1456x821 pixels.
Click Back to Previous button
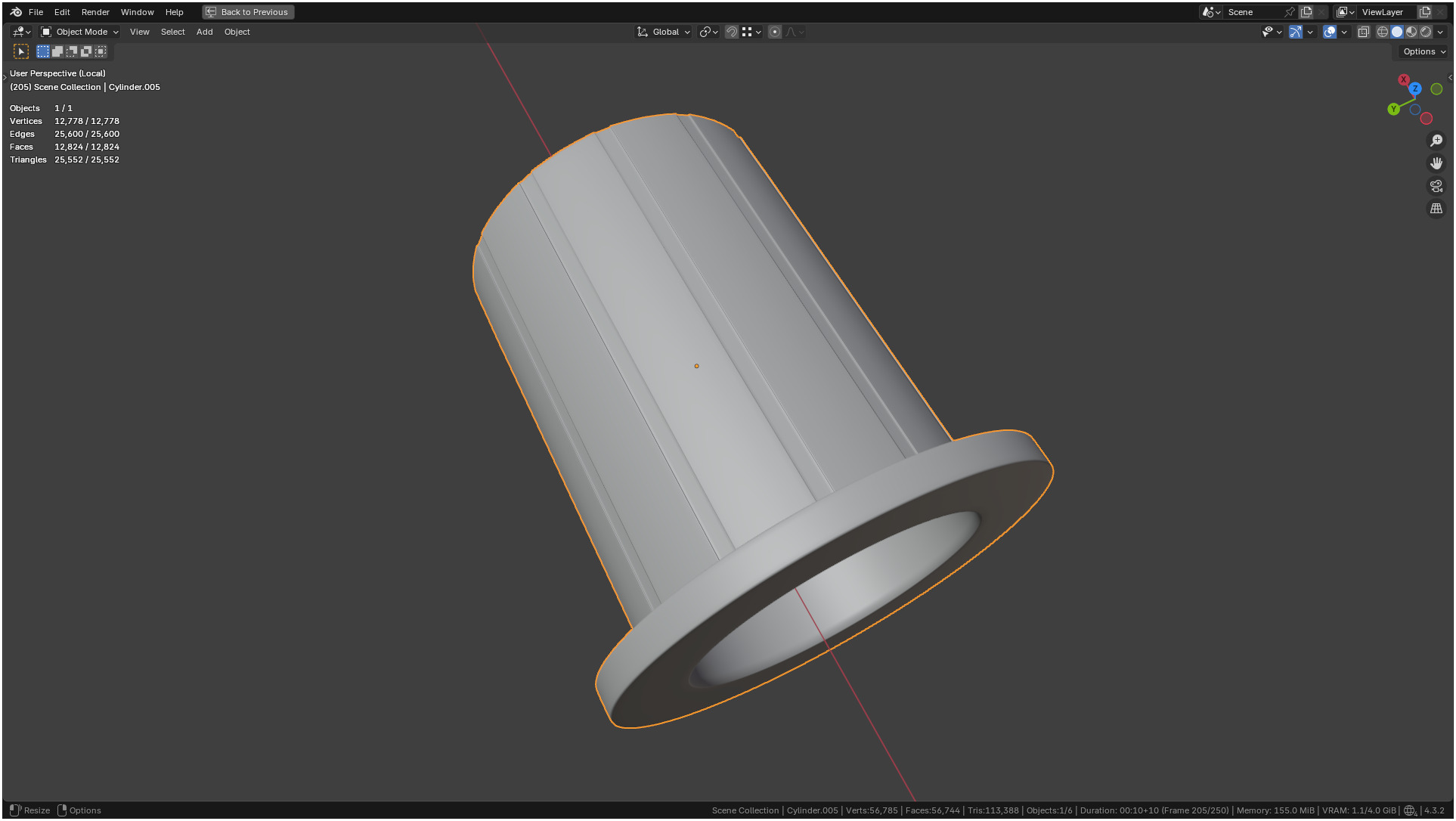(248, 12)
